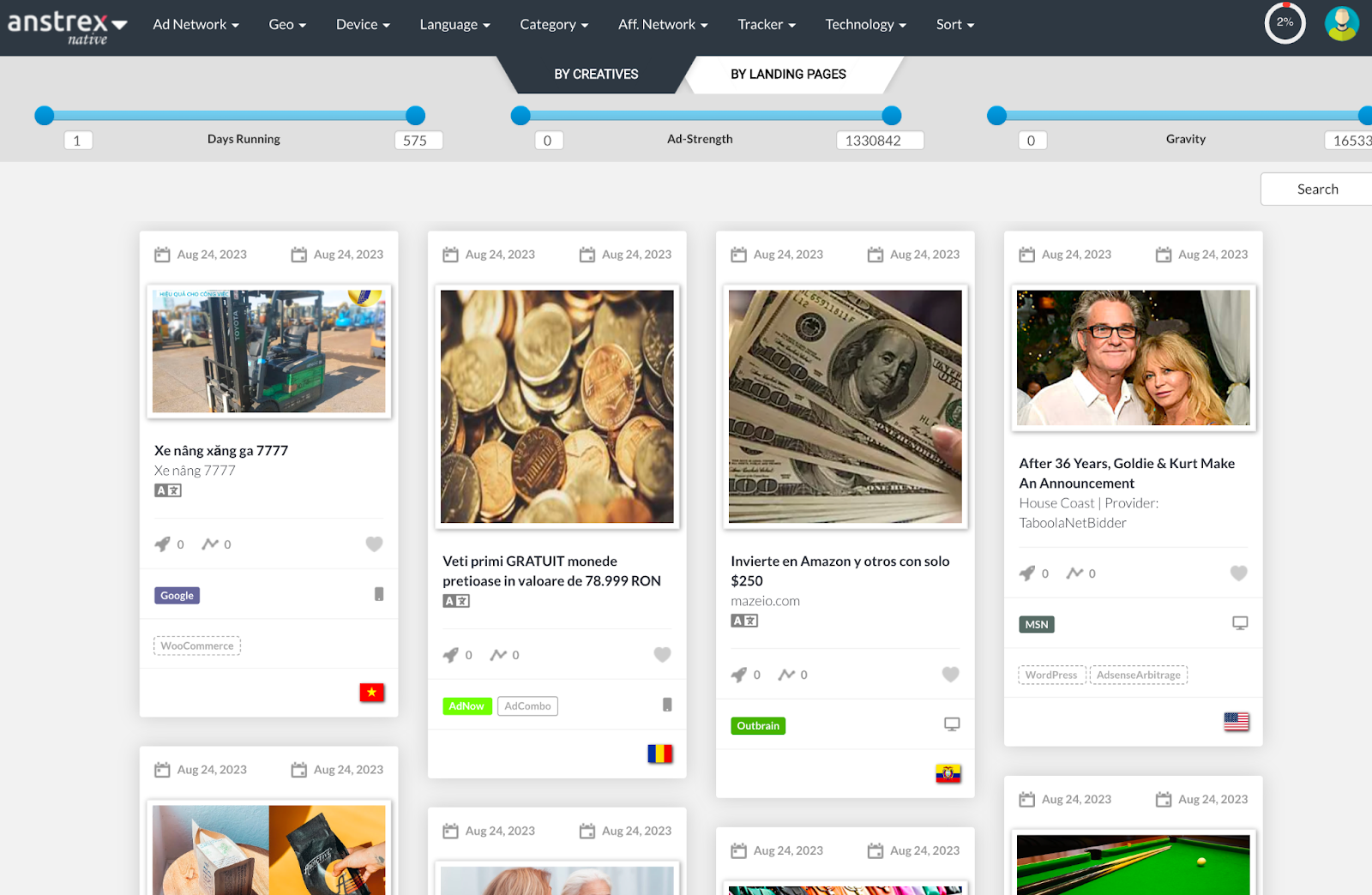Click gravity graph icon on Goldie & Kurt card
Image resolution: width=1372 pixels, height=895 pixels.
pos(1074,573)
